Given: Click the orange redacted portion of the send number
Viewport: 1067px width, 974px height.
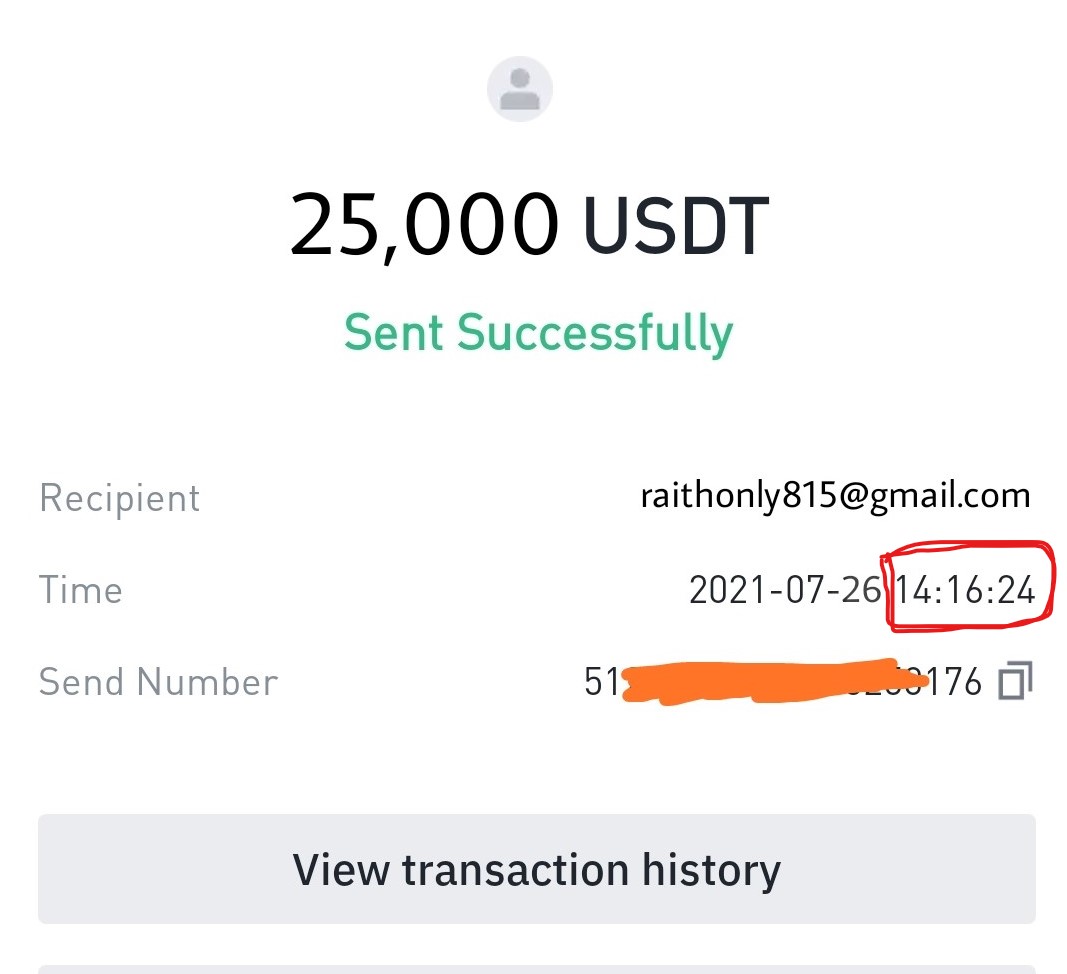Looking at the screenshot, I should point(774,681).
